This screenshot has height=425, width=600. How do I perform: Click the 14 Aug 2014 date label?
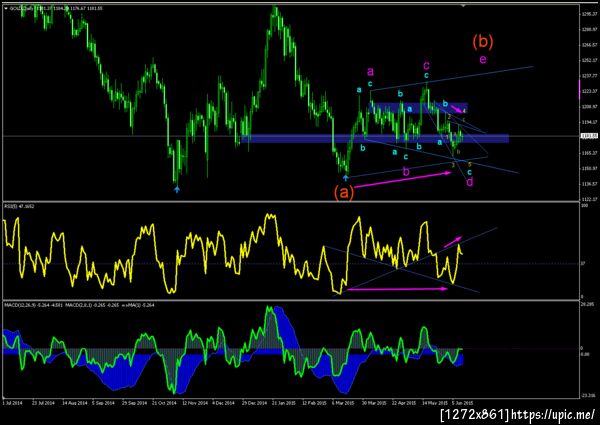[73, 403]
